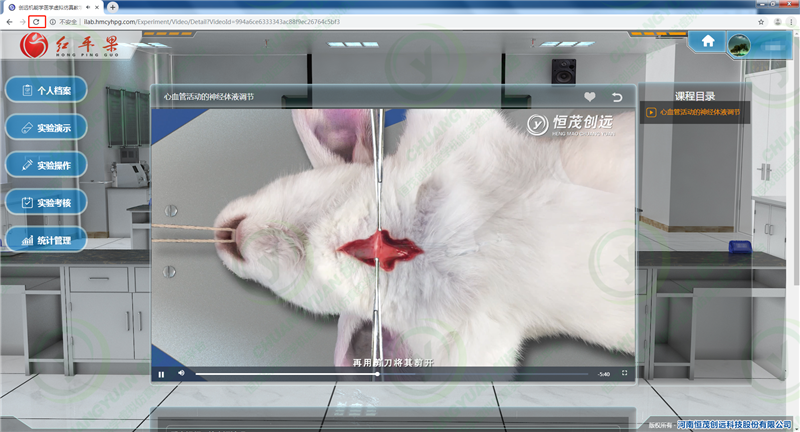Open 个人档案 from the sidebar
Screen dimensions: 800x432
pyautogui.click(x=46, y=90)
